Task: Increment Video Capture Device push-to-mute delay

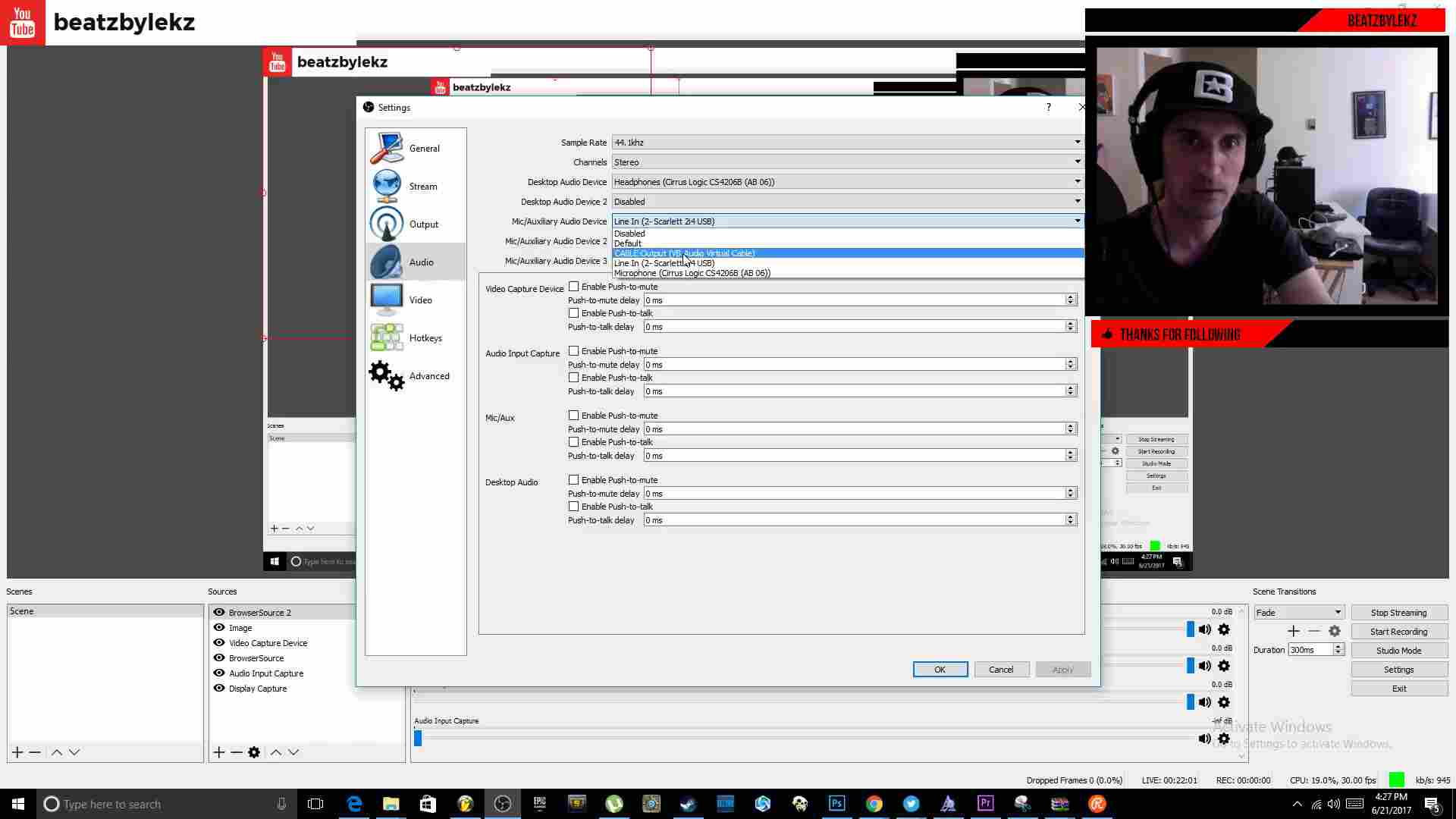Action: pyautogui.click(x=1071, y=297)
